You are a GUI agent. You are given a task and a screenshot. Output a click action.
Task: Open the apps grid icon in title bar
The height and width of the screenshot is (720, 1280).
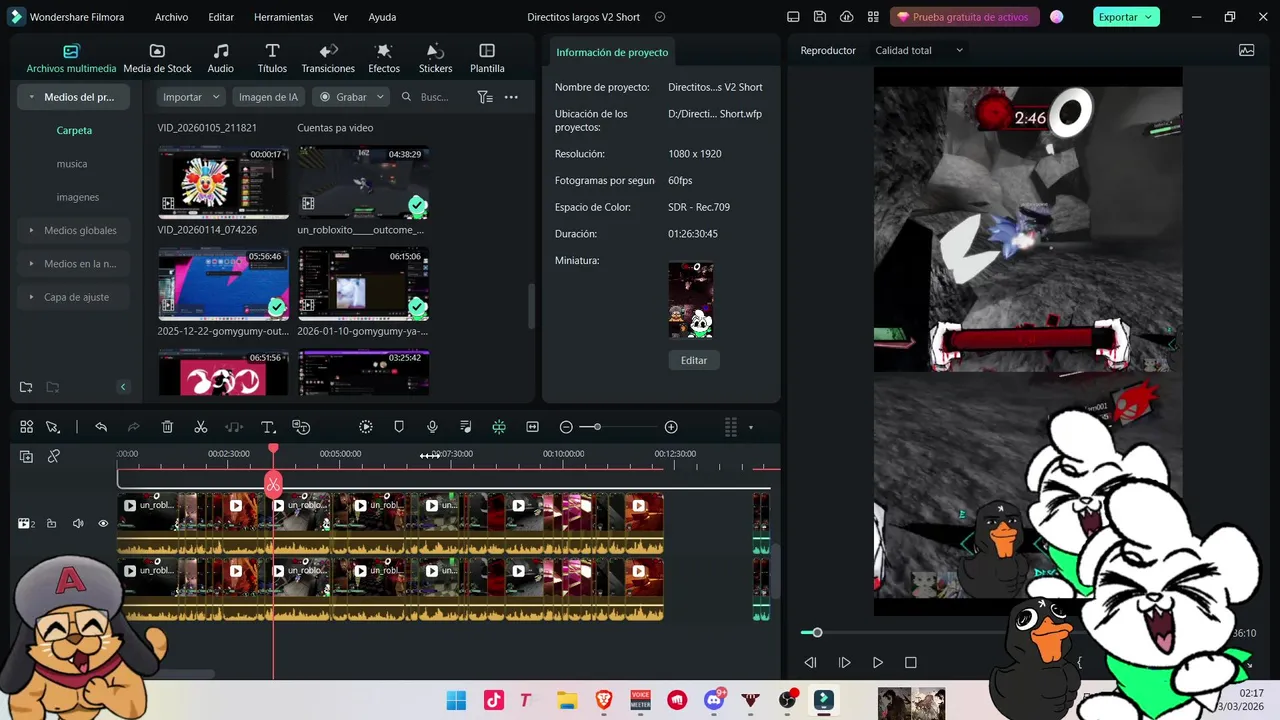pyautogui.click(x=874, y=17)
